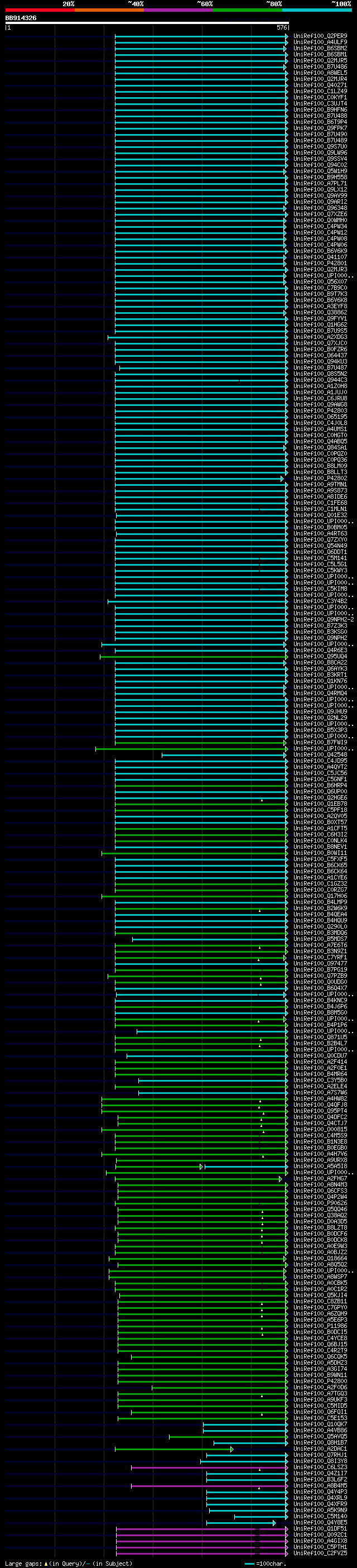Select the label UniRef100_Q38862

coord(321,313)
